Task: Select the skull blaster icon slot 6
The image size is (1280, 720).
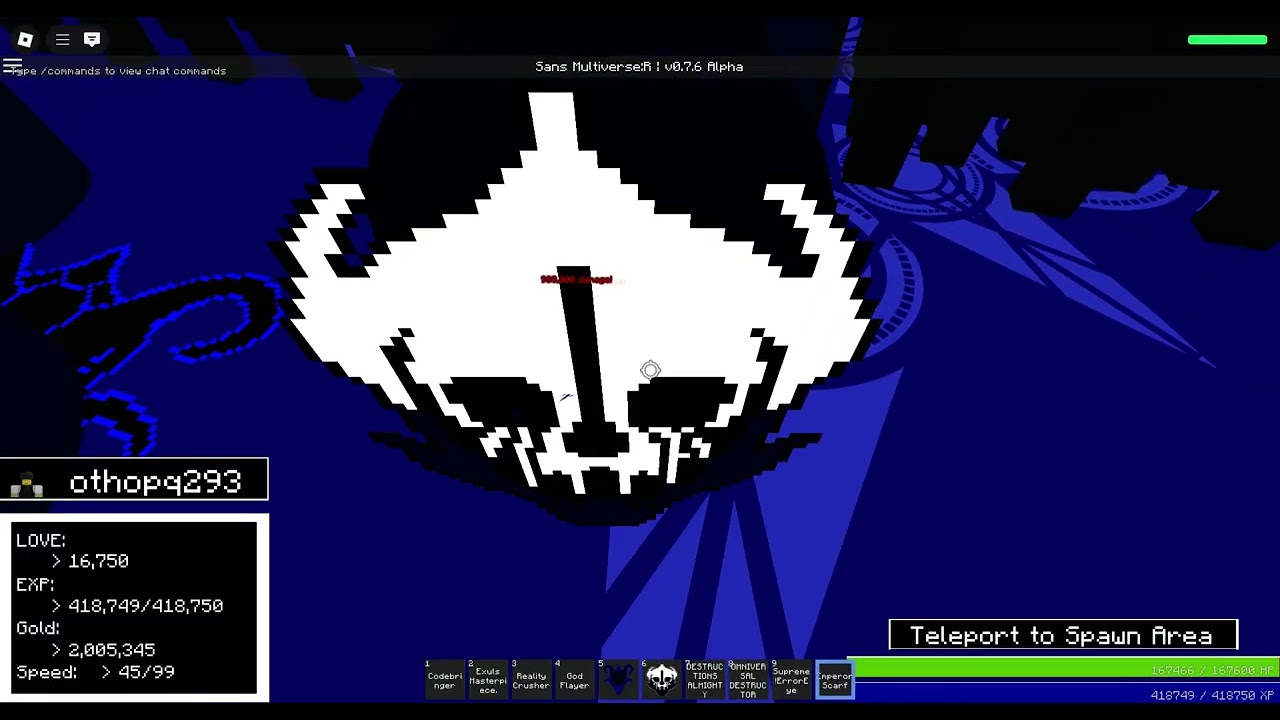Action: point(661,680)
